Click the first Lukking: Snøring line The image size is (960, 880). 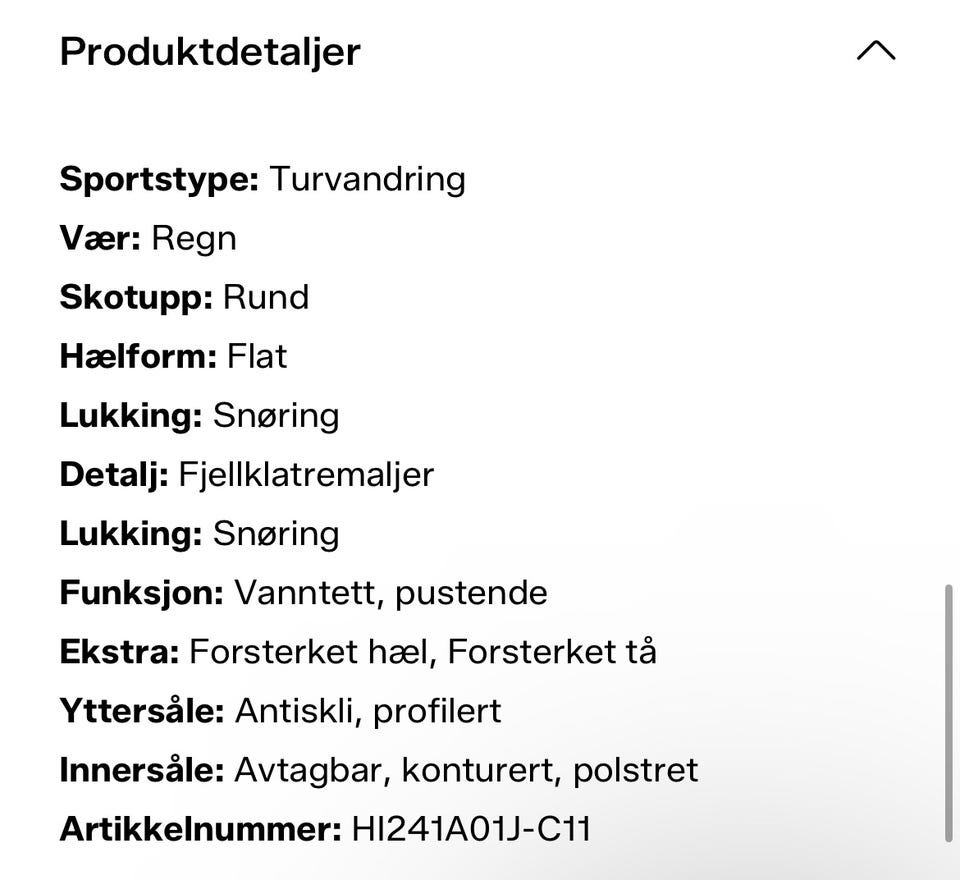[x=200, y=416]
